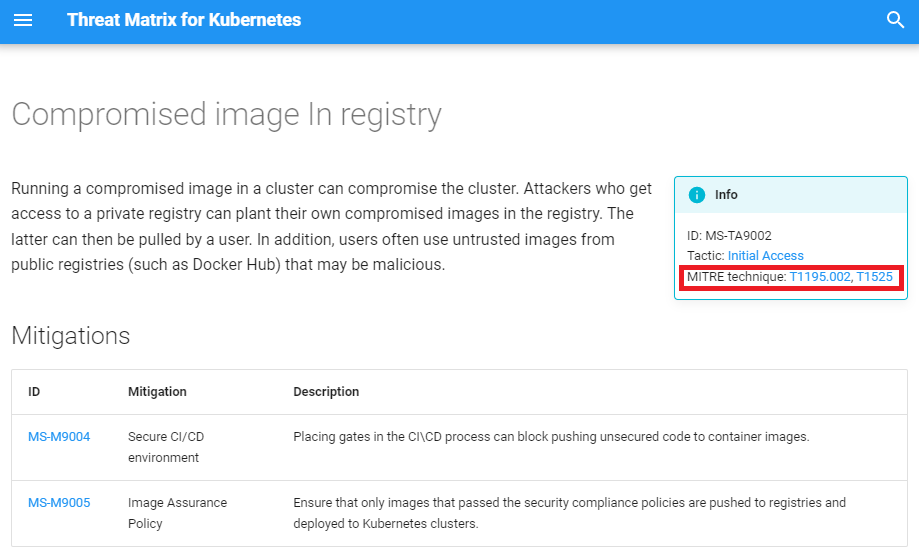Click the Mitigation column header
Viewport: 919px width, 559px height.
pos(157,392)
